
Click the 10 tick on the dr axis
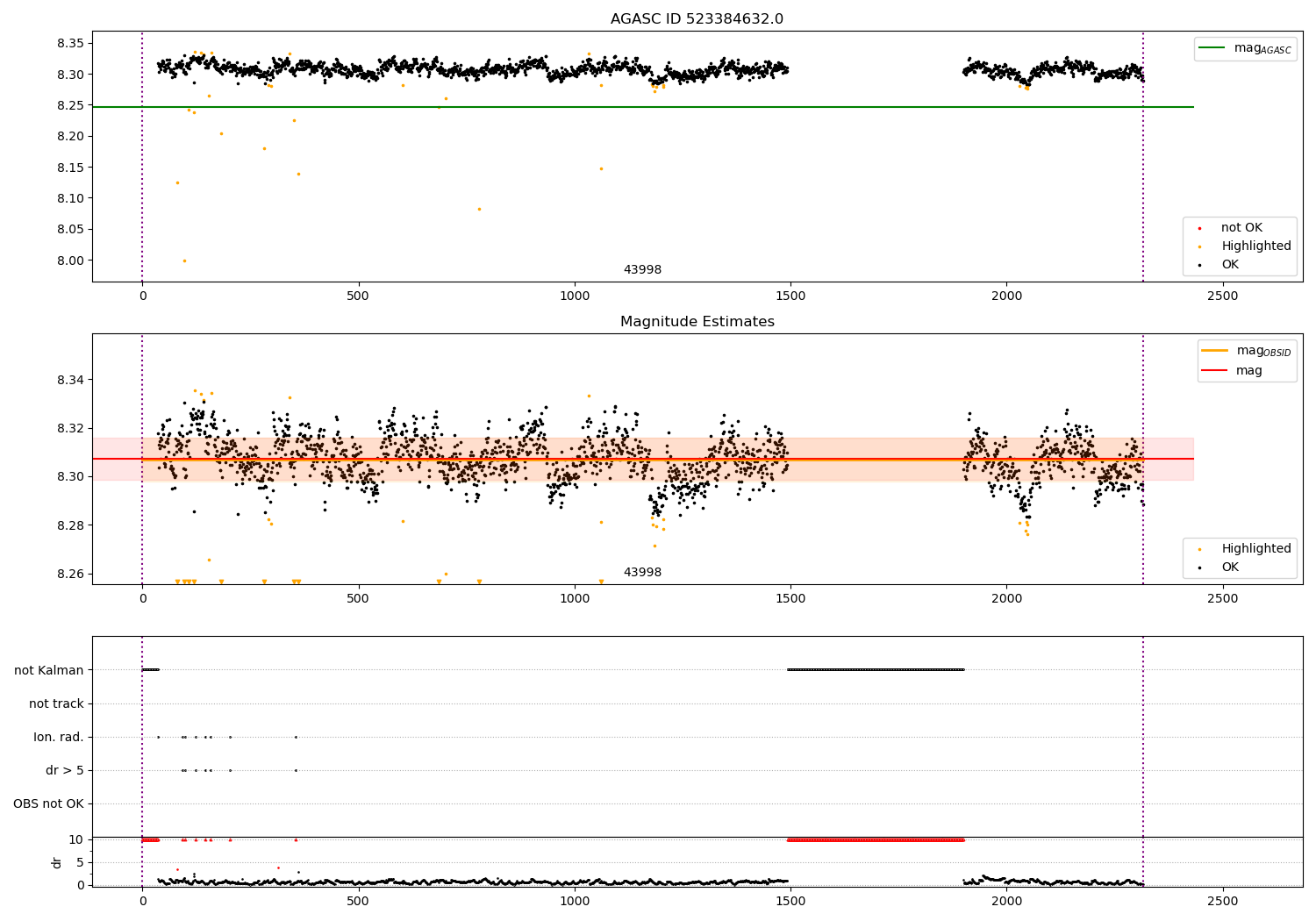pyautogui.click(x=77, y=839)
